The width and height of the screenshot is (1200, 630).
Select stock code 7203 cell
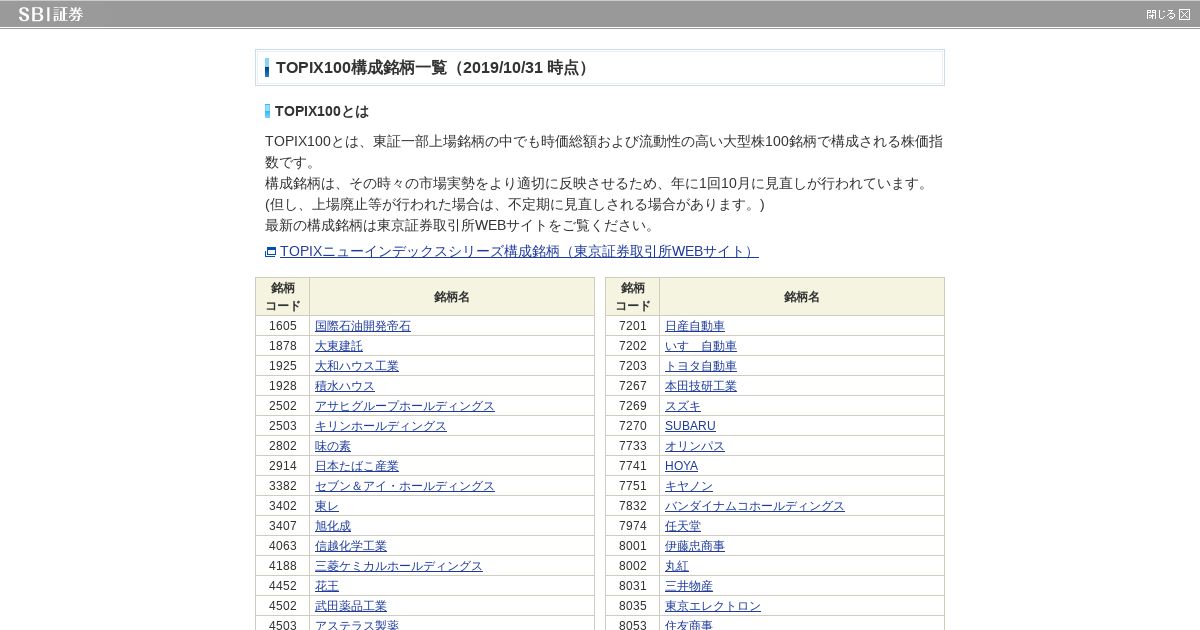pyautogui.click(x=633, y=366)
